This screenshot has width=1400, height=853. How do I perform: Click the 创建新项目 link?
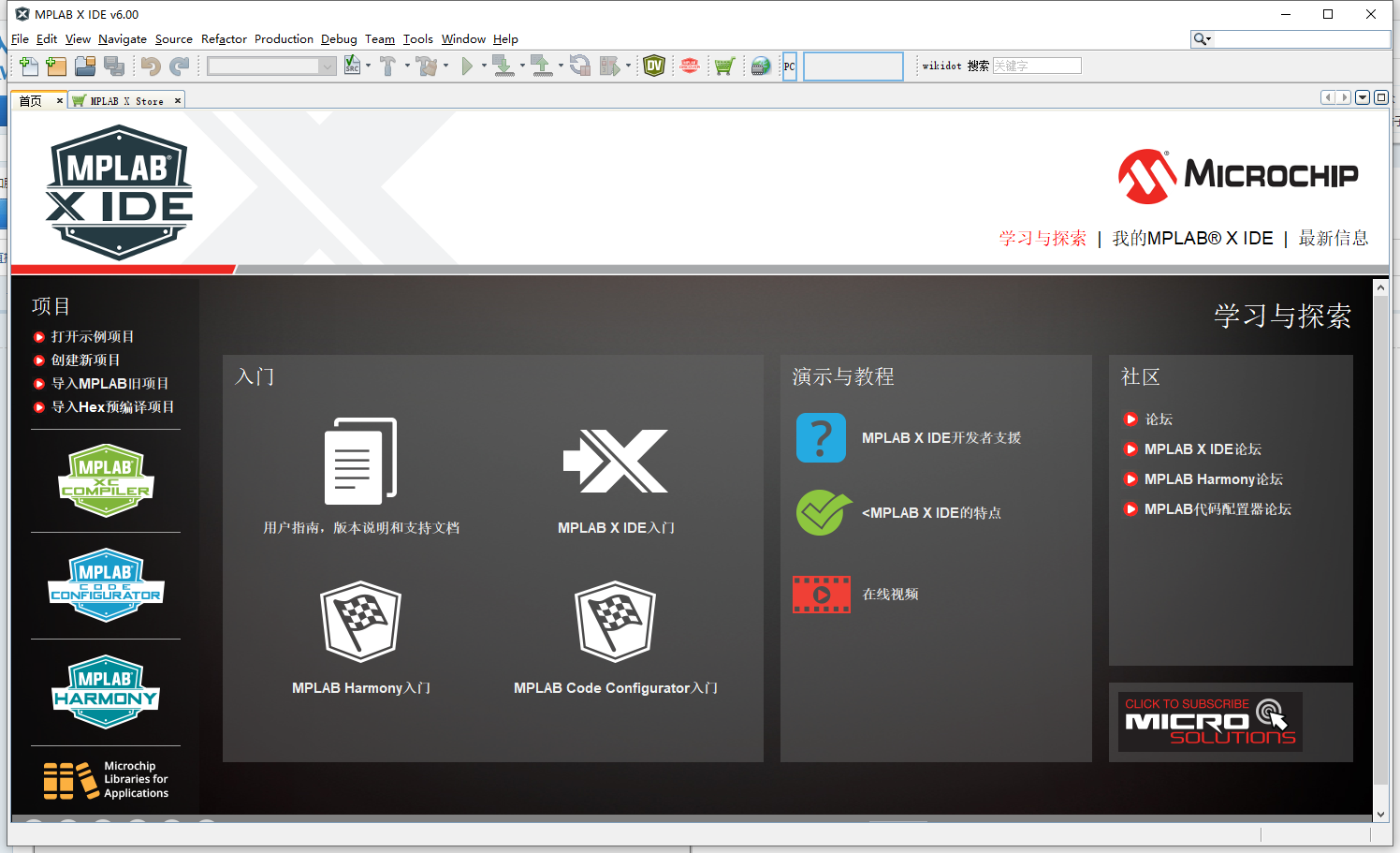[x=85, y=360]
